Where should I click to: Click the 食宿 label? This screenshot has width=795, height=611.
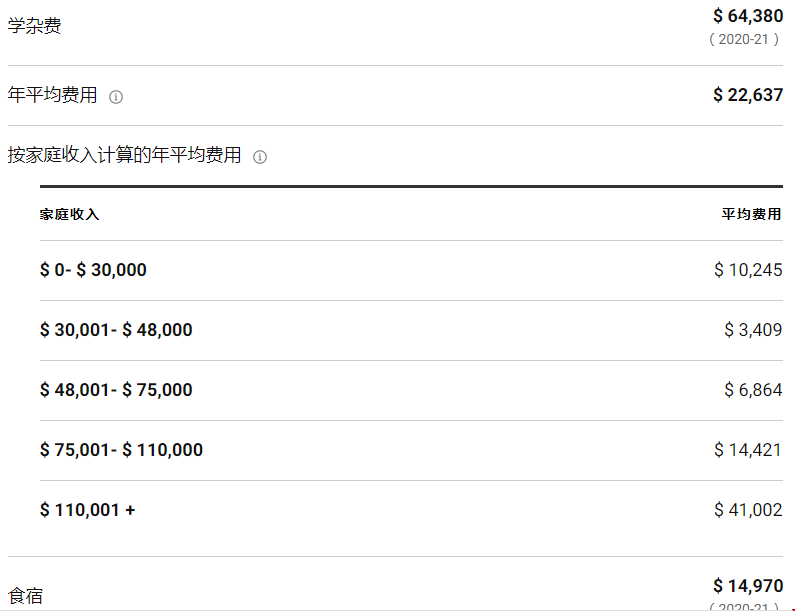(x=26, y=596)
